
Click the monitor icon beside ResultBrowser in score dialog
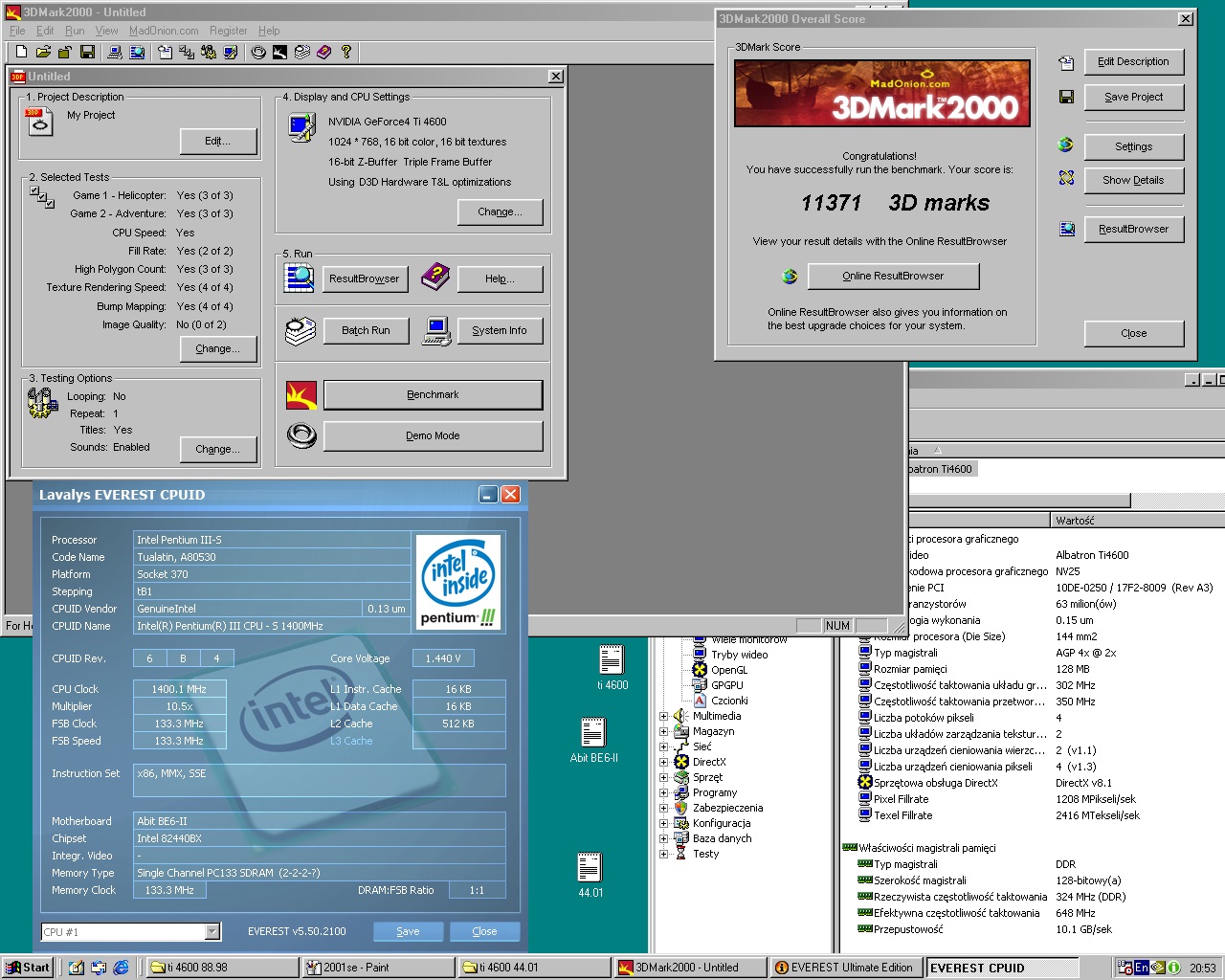click(1066, 229)
